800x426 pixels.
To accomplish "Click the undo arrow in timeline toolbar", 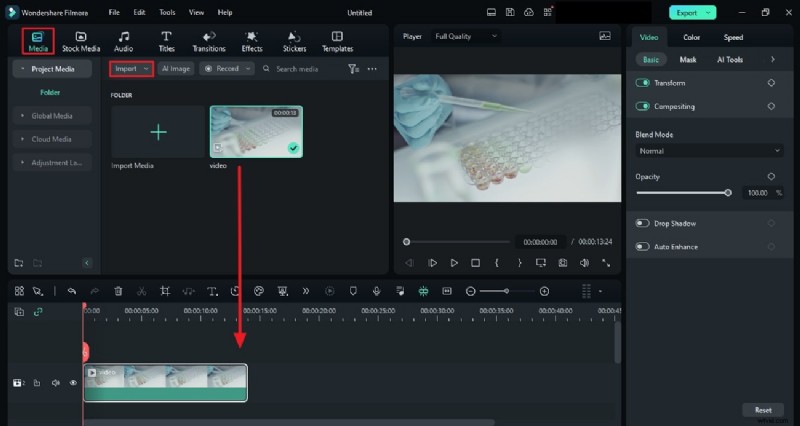I will [72, 291].
